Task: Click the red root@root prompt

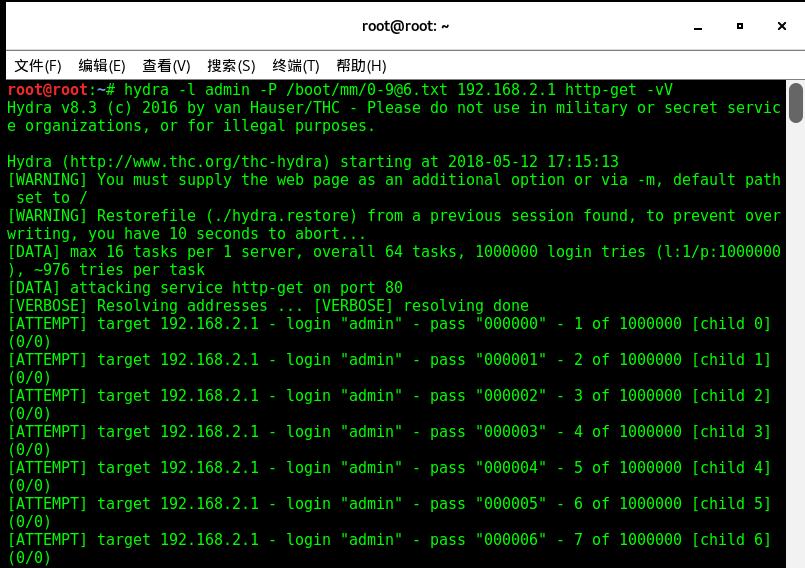Action: tap(48, 90)
